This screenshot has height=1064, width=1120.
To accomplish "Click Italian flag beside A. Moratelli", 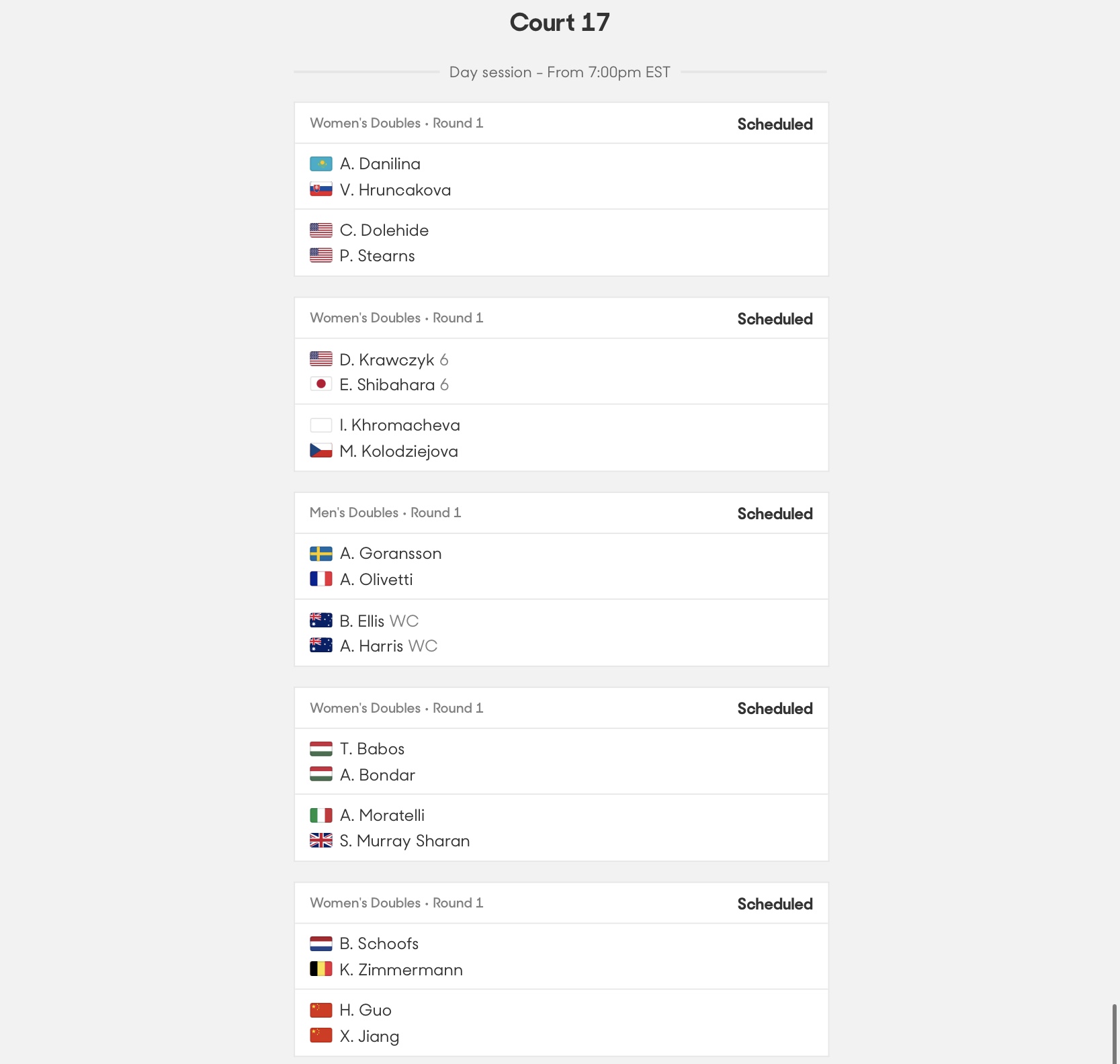I will tap(320, 815).
